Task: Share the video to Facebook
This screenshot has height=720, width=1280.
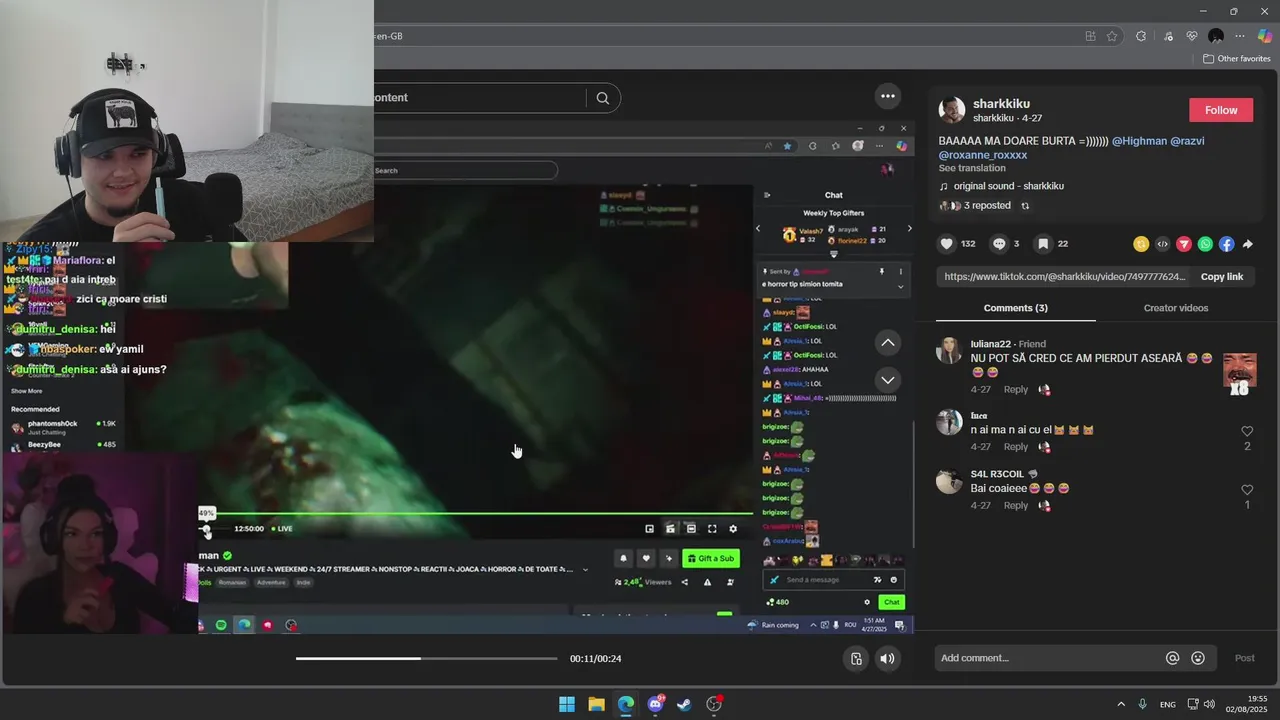Action: pyautogui.click(x=1226, y=244)
